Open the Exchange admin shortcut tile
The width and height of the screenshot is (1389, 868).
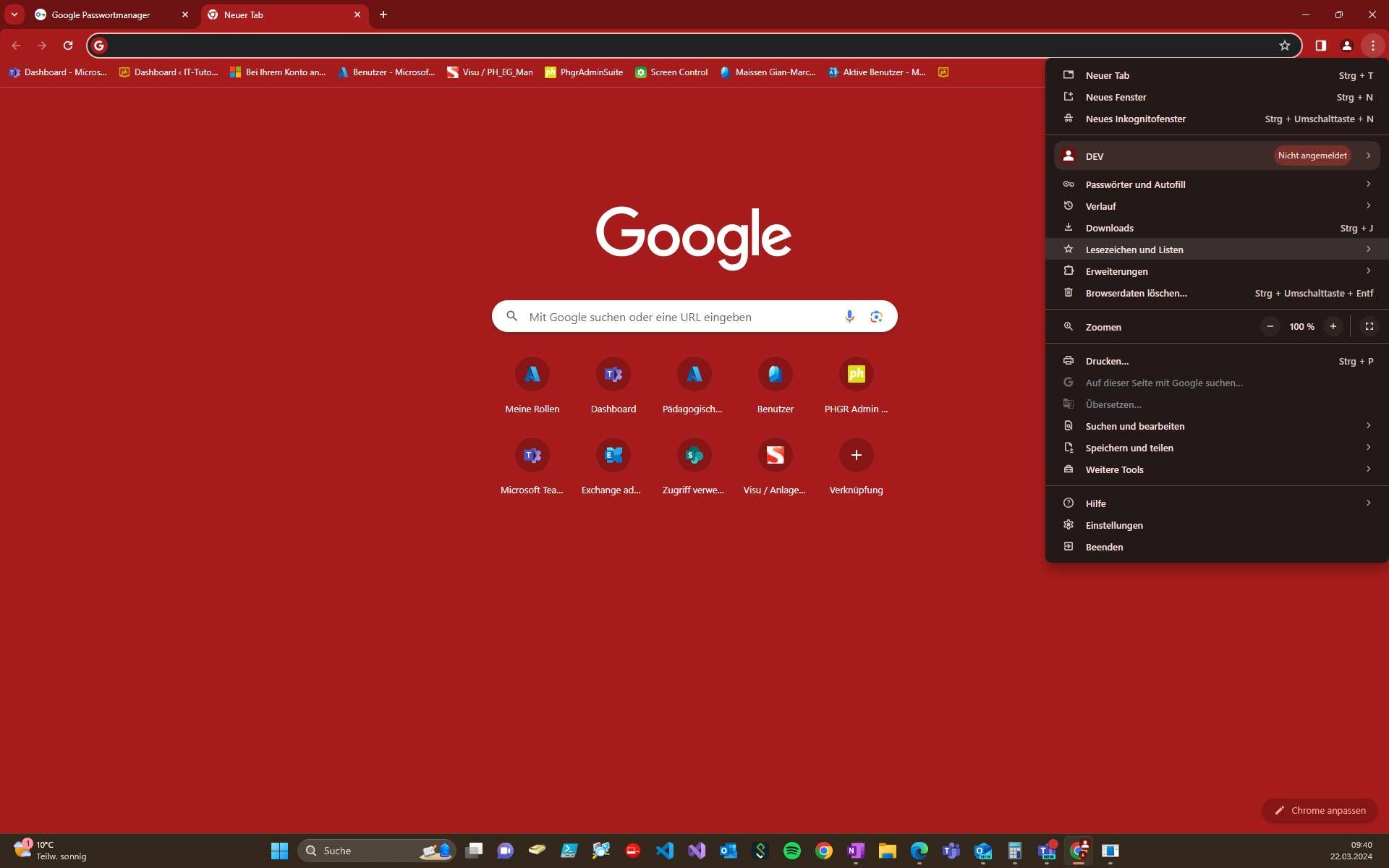[x=613, y=467]
